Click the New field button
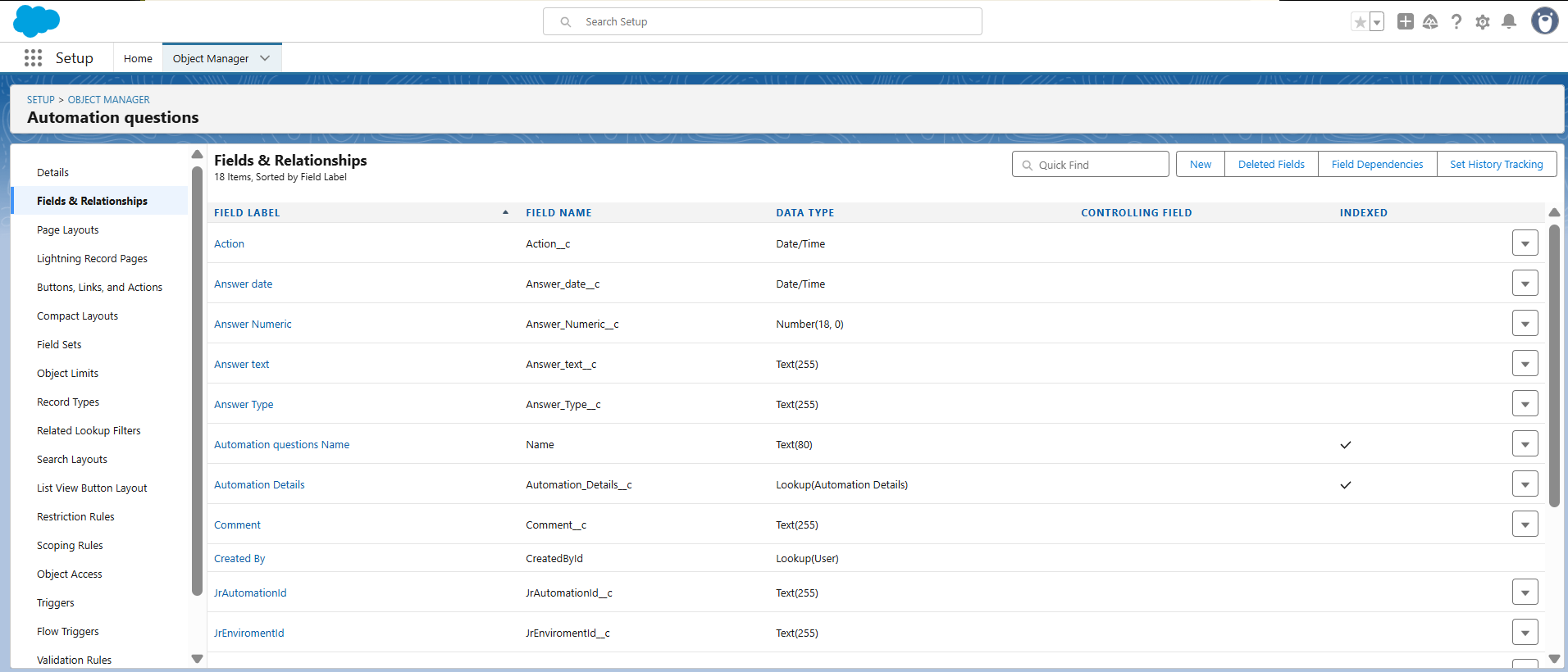 tap(1201, 164)
